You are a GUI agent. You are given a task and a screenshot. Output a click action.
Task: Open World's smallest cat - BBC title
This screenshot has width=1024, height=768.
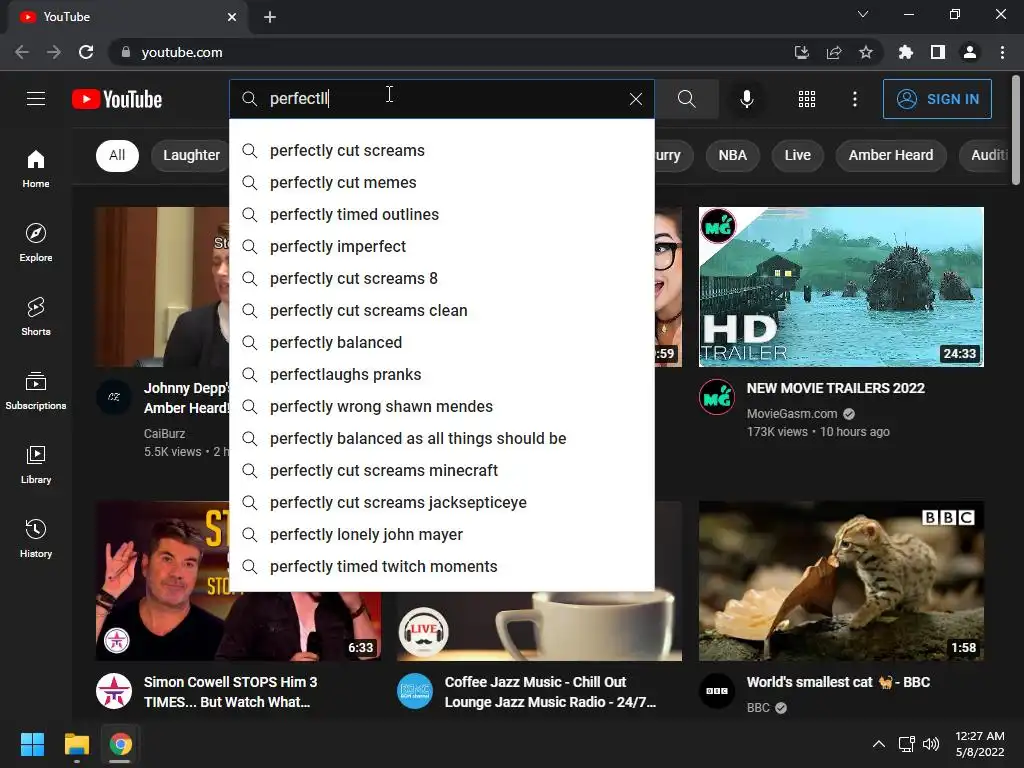click(x=839, y=682)
